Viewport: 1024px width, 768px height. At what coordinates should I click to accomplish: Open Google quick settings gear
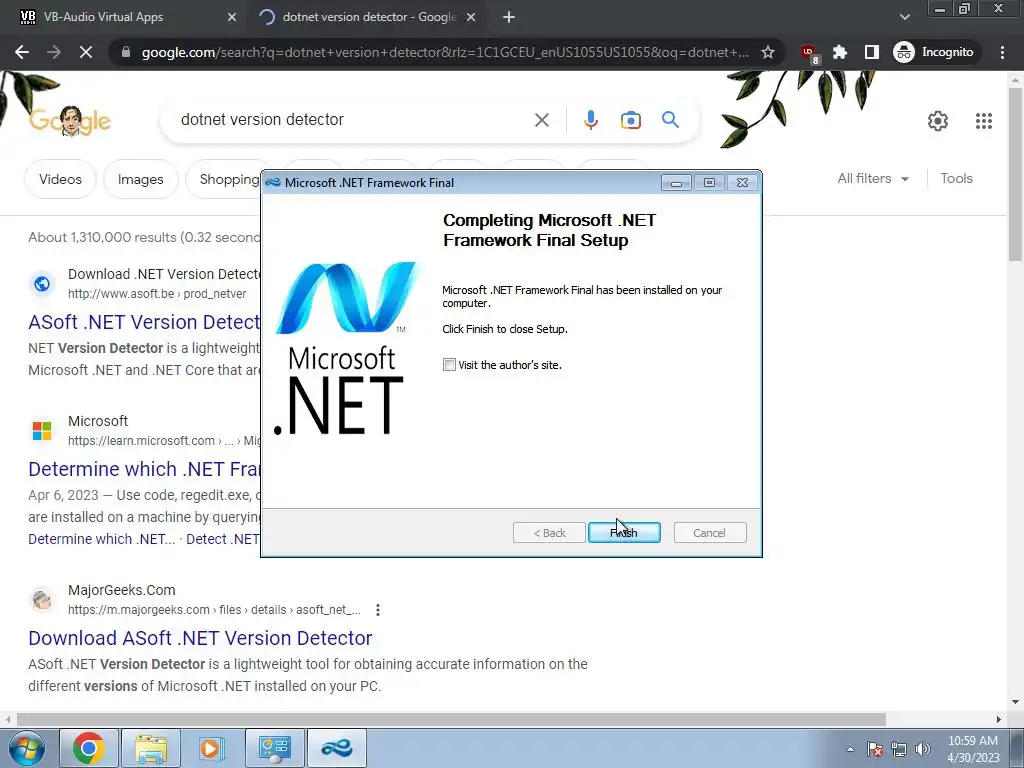click(x=938, y=121)
